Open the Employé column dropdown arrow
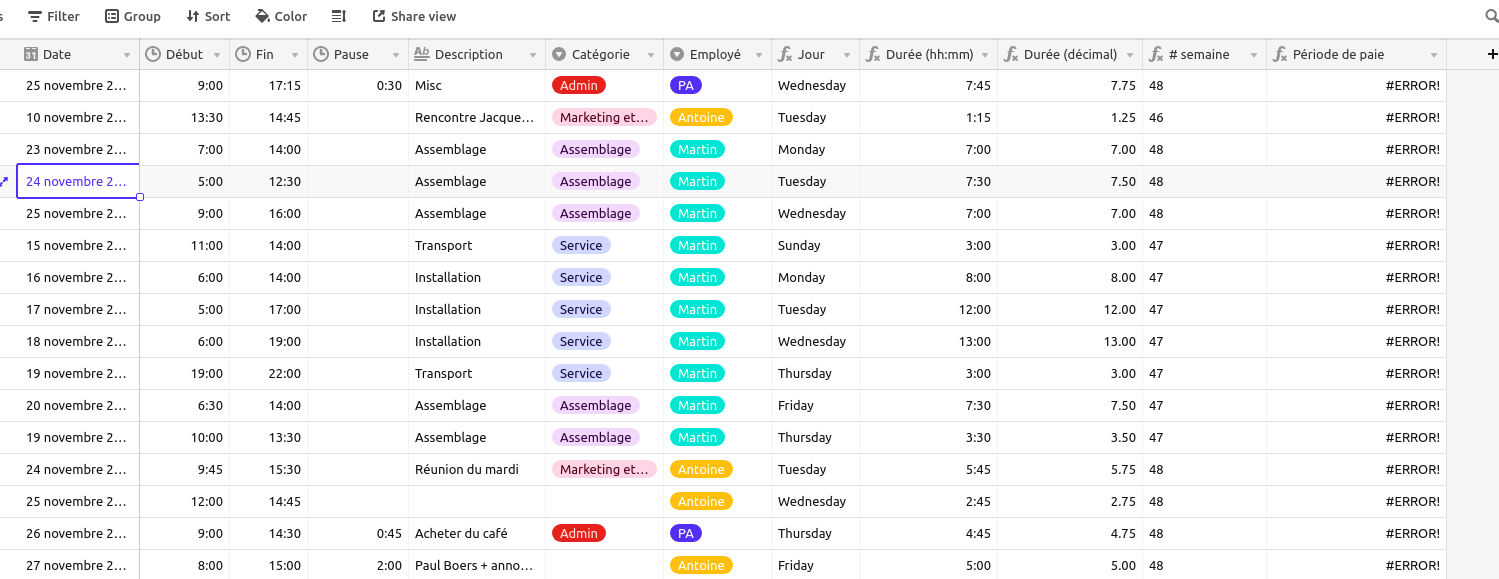 pyautogui.click(x=759, y=55)
